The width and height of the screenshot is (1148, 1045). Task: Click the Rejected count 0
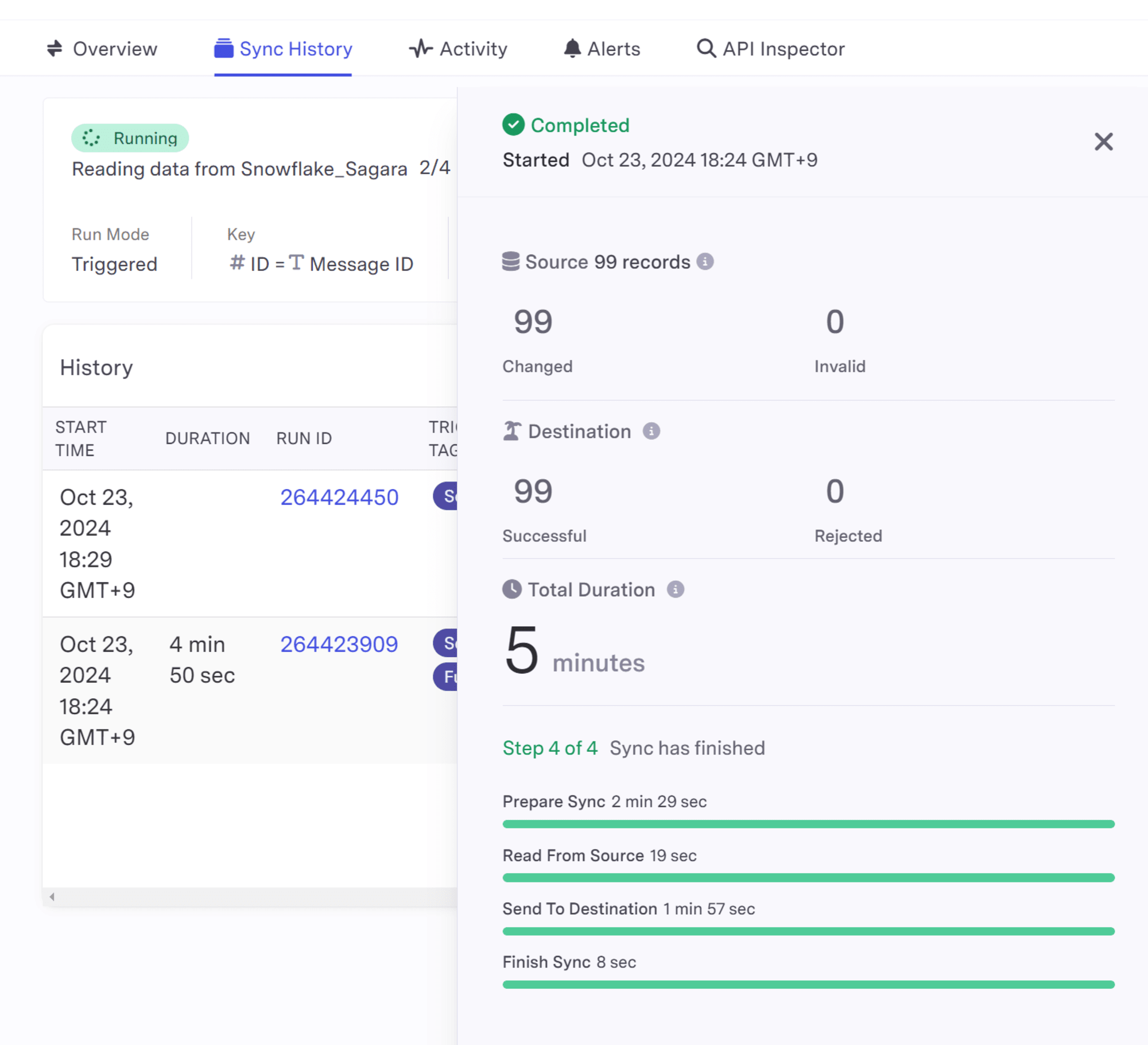[835, 491]
